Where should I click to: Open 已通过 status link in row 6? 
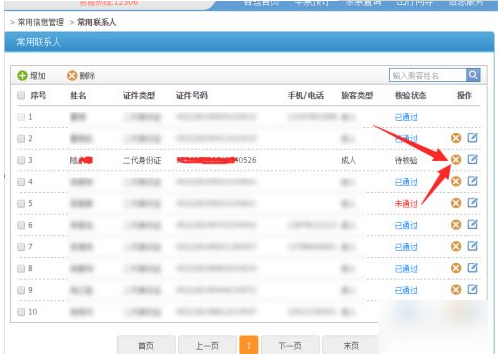pos(406,226)
